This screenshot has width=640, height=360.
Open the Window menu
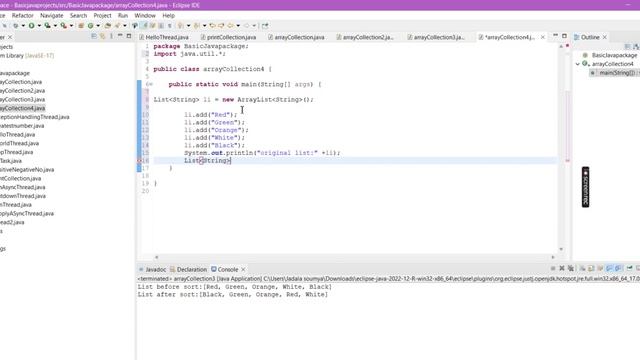pyautogui.click(x=145, y=16)
